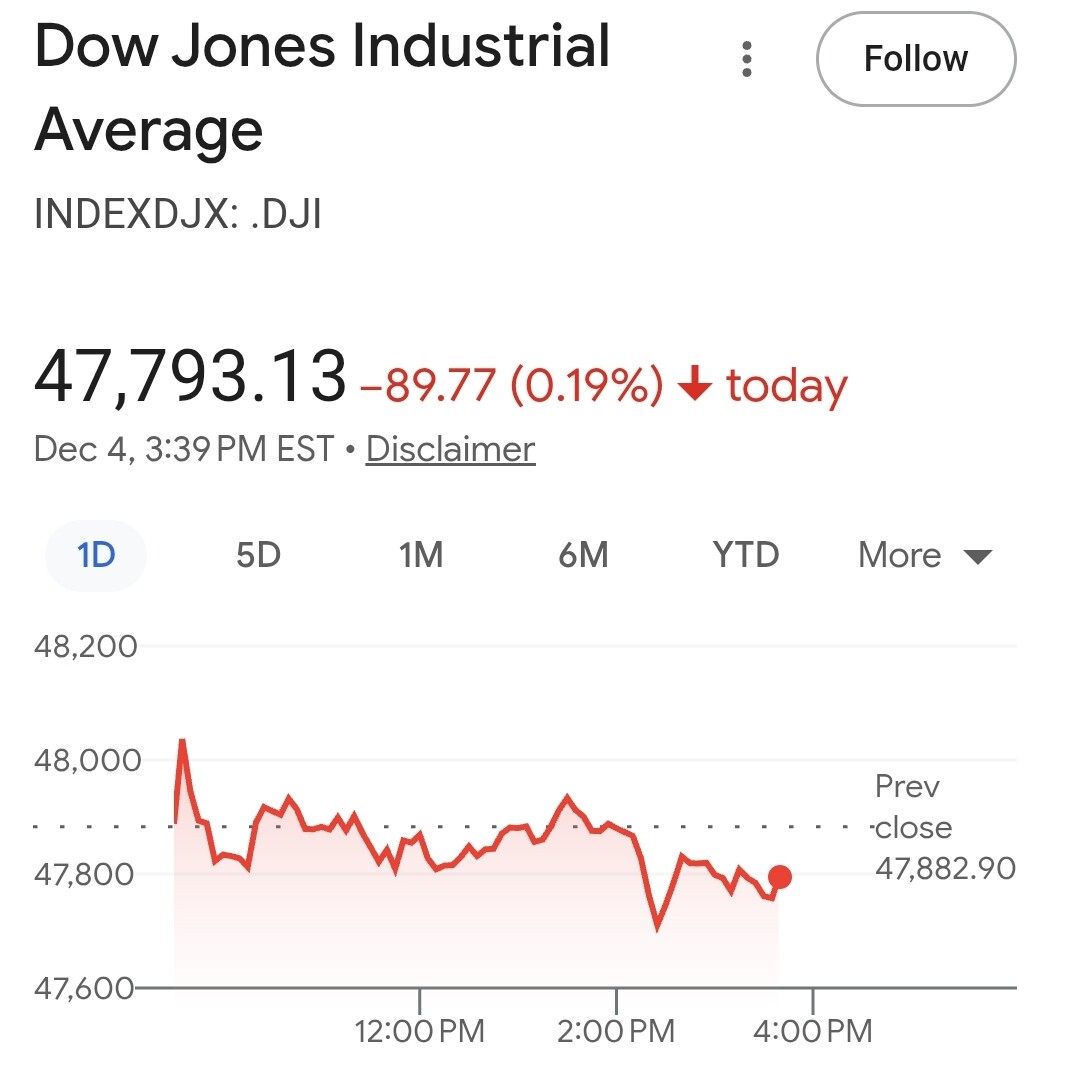
Task: Click the red current-price dot on chart
Action: click(x=780, y=877)
